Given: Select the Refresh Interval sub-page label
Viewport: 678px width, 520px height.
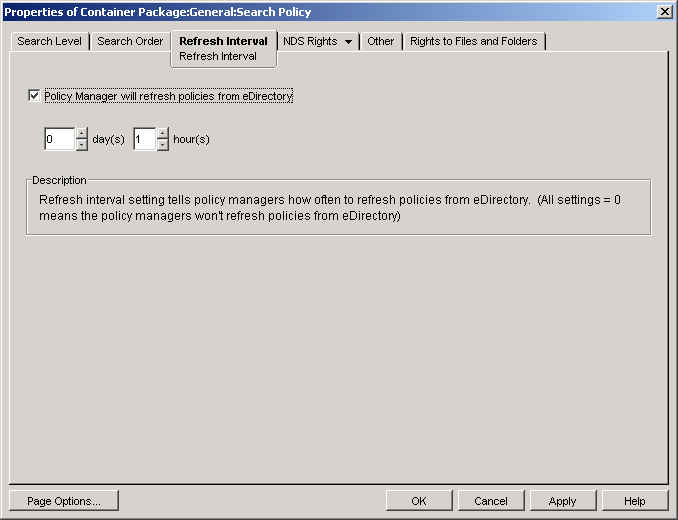Looking at the screenshot, I should point(218,57).
